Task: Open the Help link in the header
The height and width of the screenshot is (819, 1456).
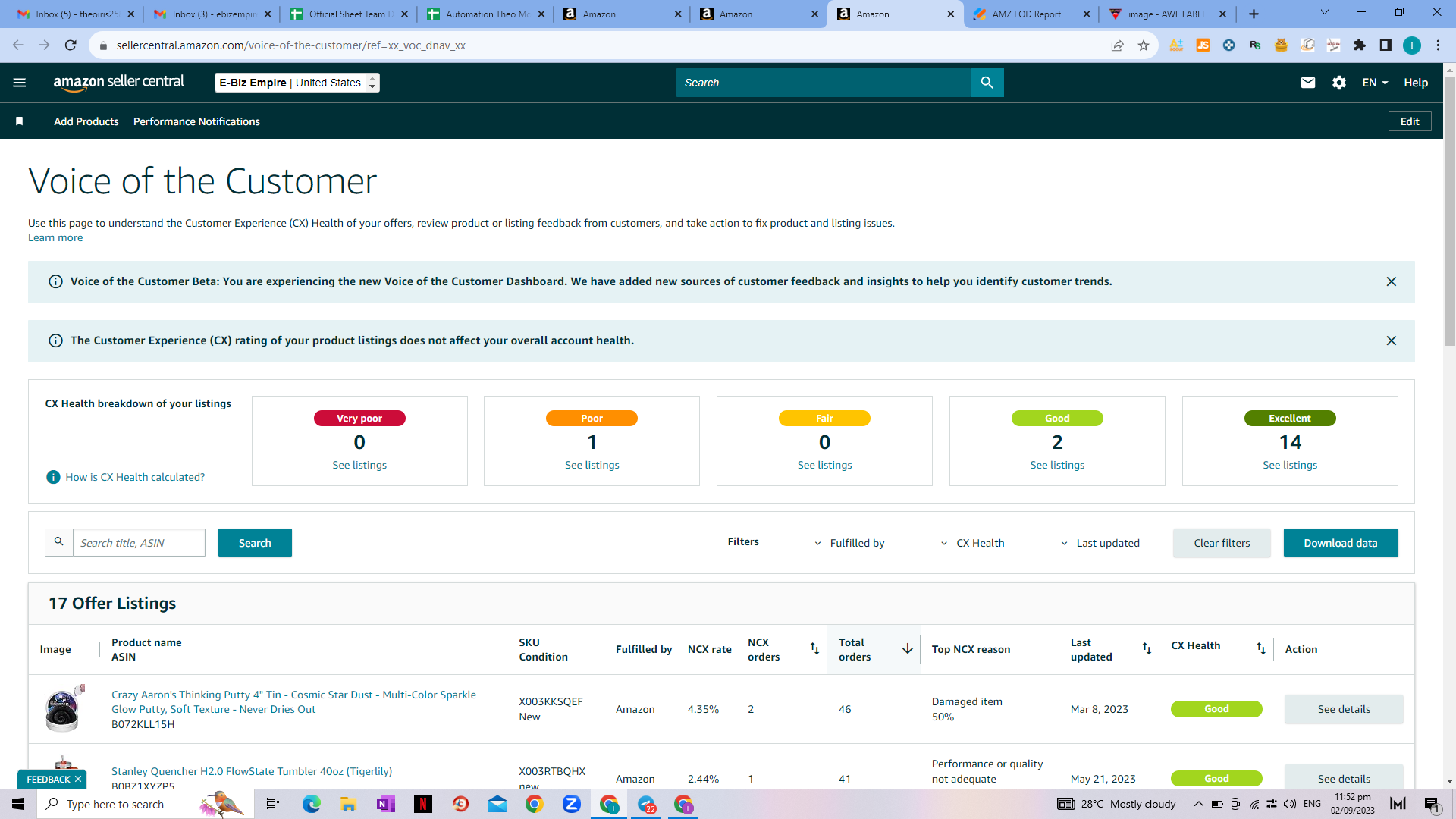Action: (1416, 83)
